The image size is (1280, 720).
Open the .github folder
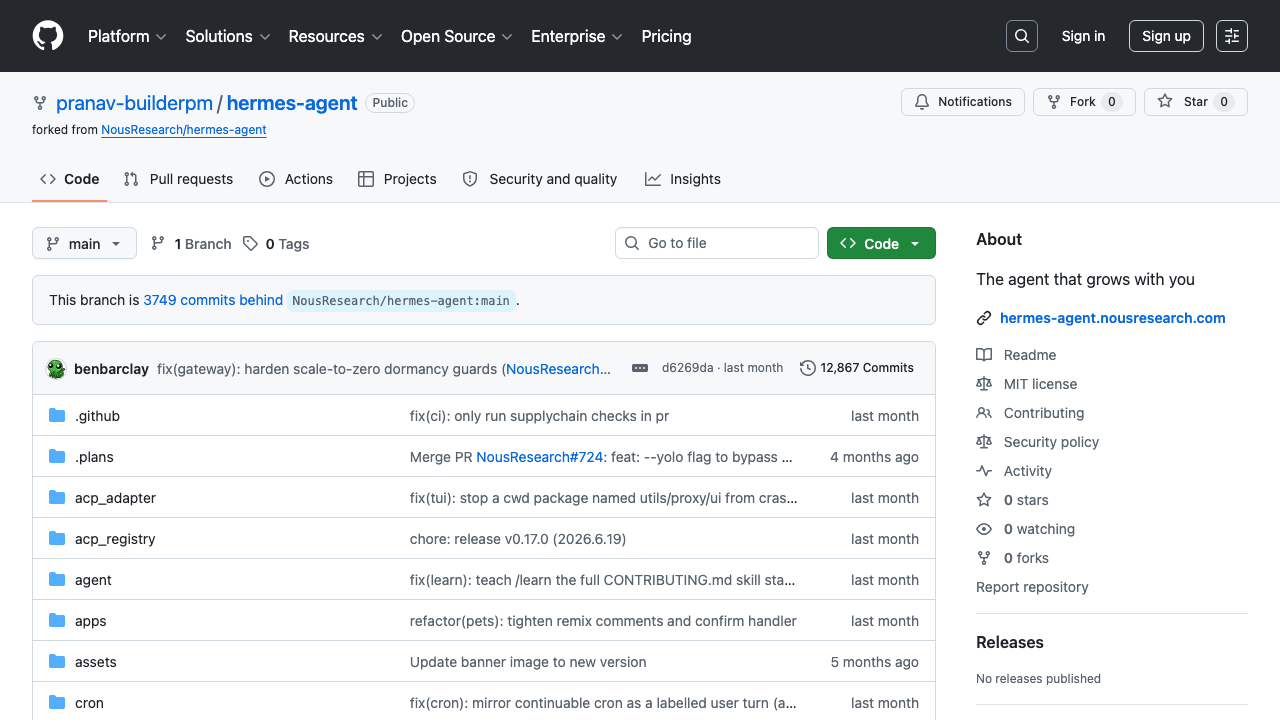(x=97, y=416)
